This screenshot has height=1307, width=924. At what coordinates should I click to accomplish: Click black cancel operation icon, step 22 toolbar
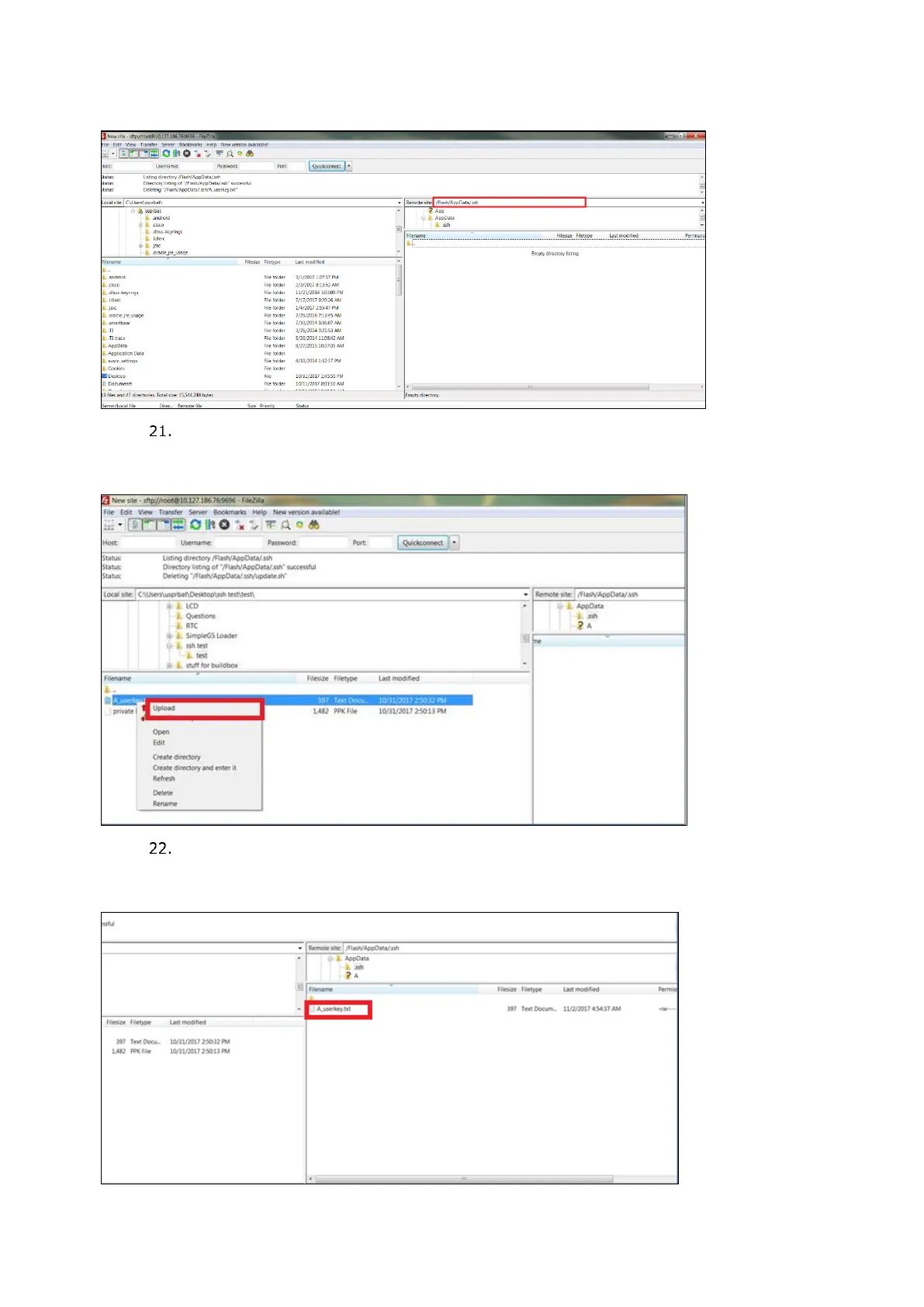tap(224, 525)
